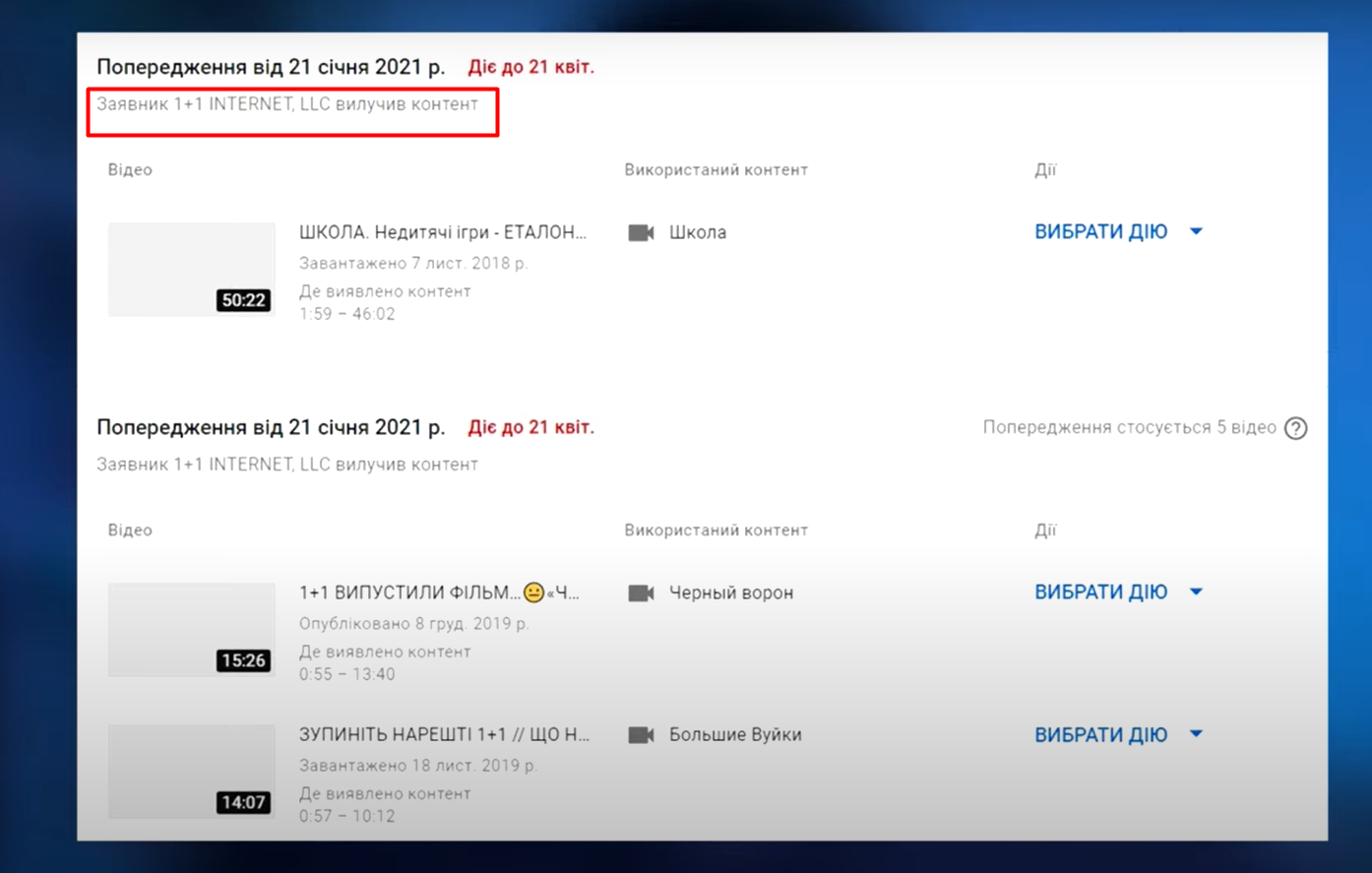This screenshot has width=1372, height=873.
Task: Click the used content name 'Школа'
Action: click(698, 232)
